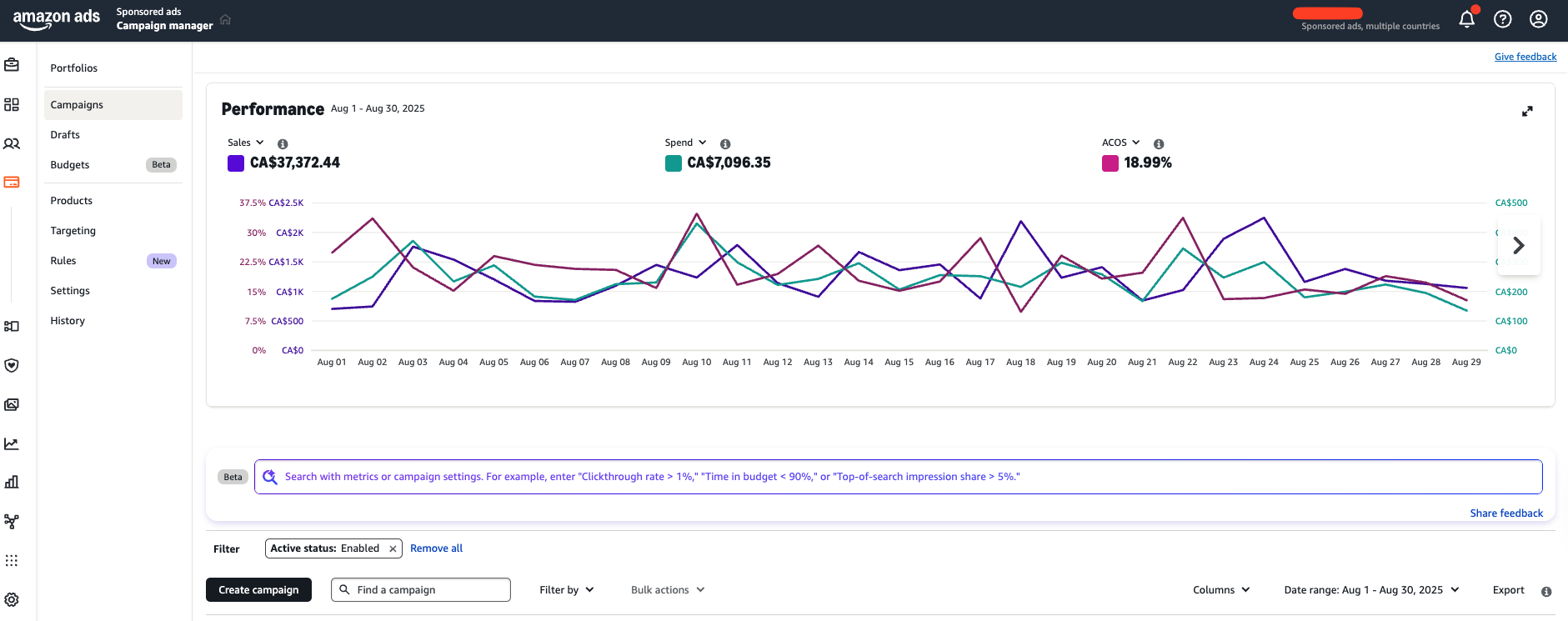Expand the Performance chart to fullscreen
The height and width of the screenshot is (621, 1568).
point(1526,111)
